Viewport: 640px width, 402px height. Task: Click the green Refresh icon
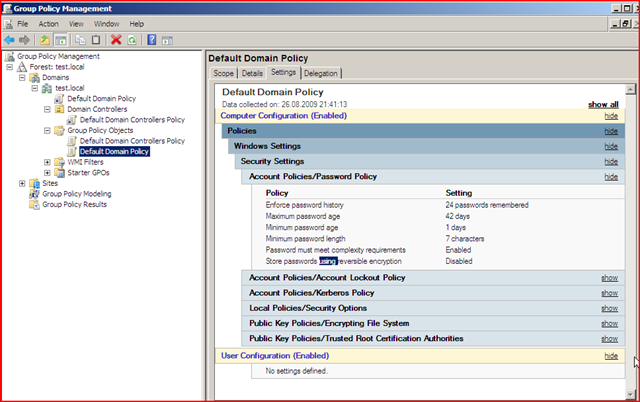(132, 40)
